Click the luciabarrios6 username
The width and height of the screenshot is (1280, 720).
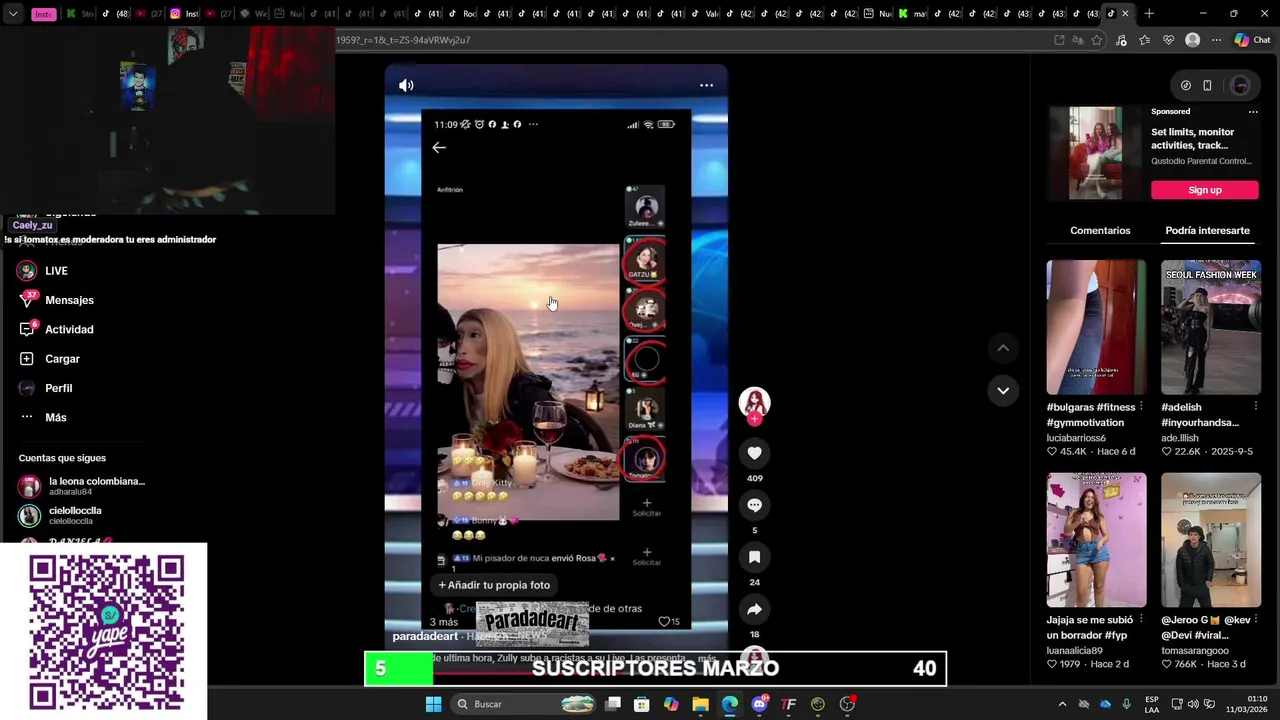click(x=1076, y=438)
